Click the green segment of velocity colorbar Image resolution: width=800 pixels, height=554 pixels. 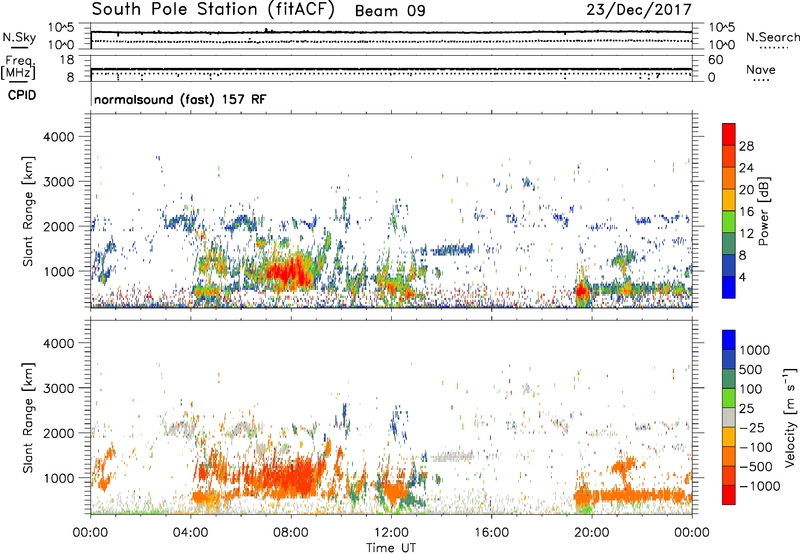(729, 398)
